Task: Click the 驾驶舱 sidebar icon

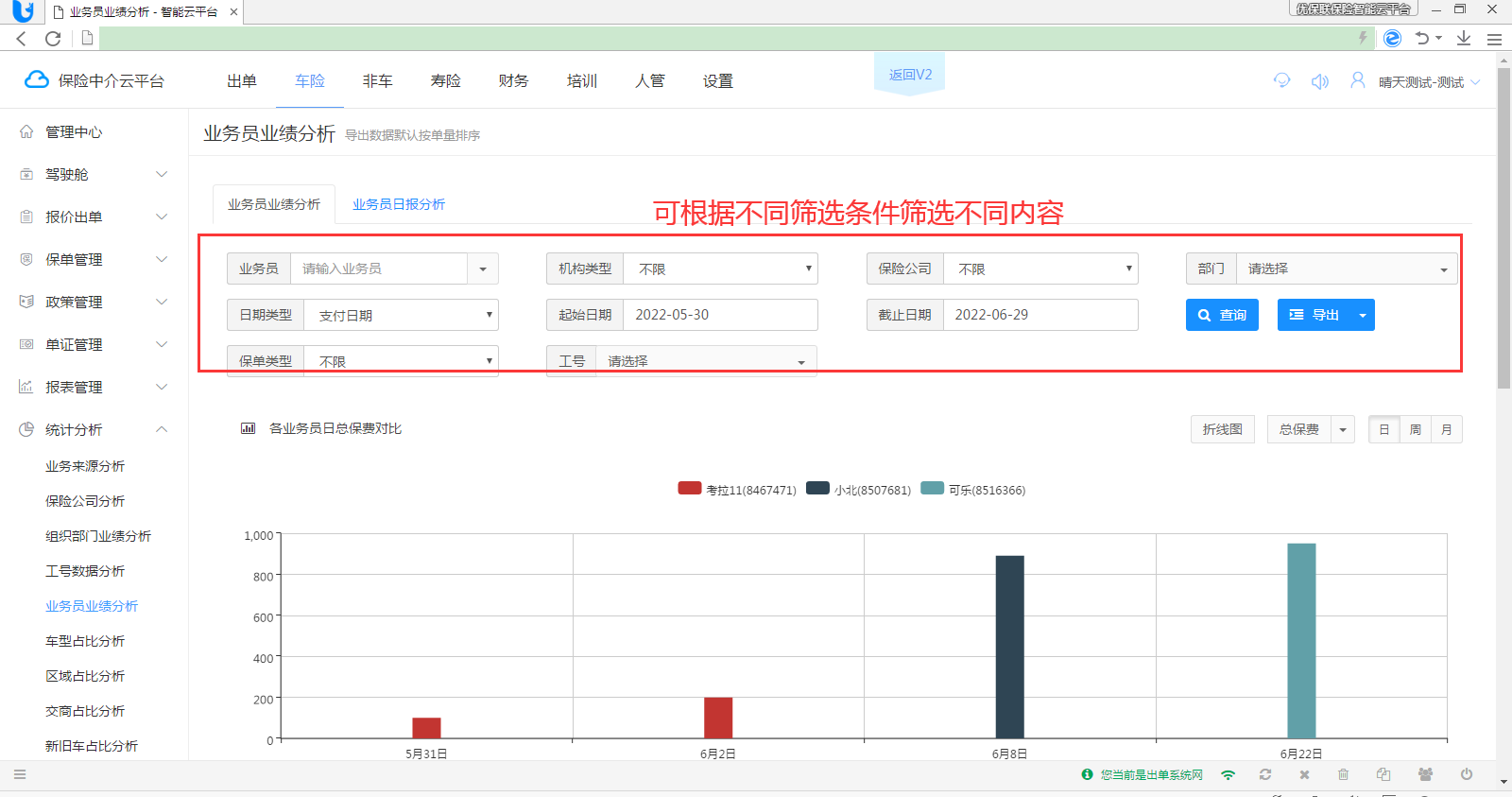Action: click(26, 174)
